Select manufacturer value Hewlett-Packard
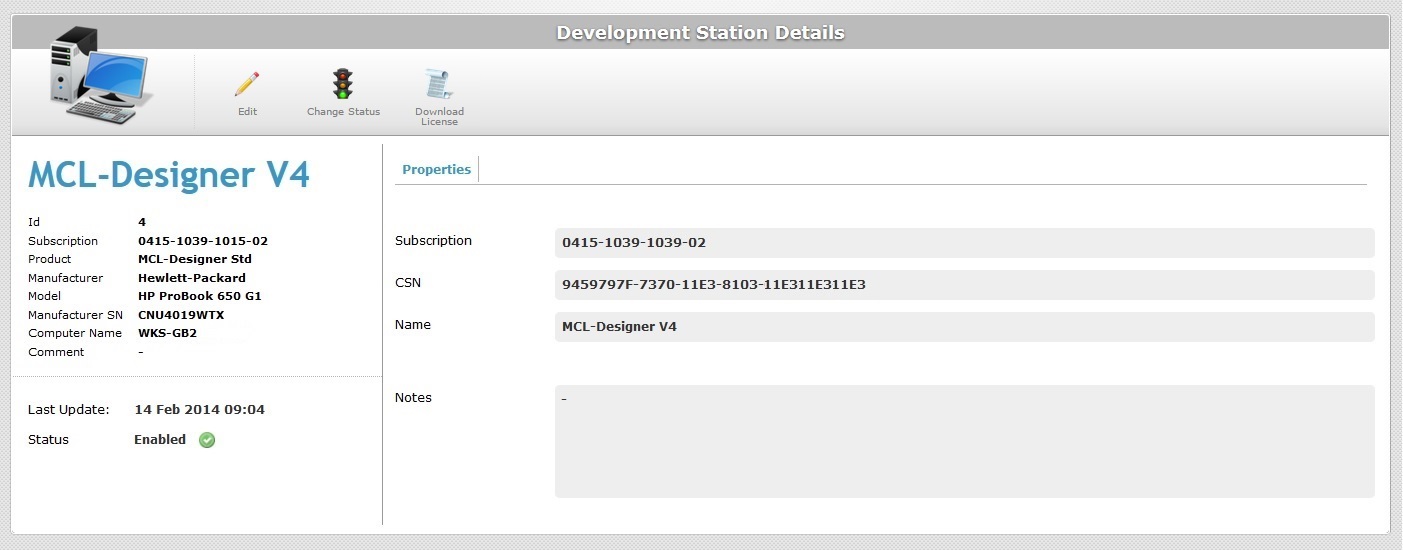The image size is (1403, 550). (x=192, y=278)
